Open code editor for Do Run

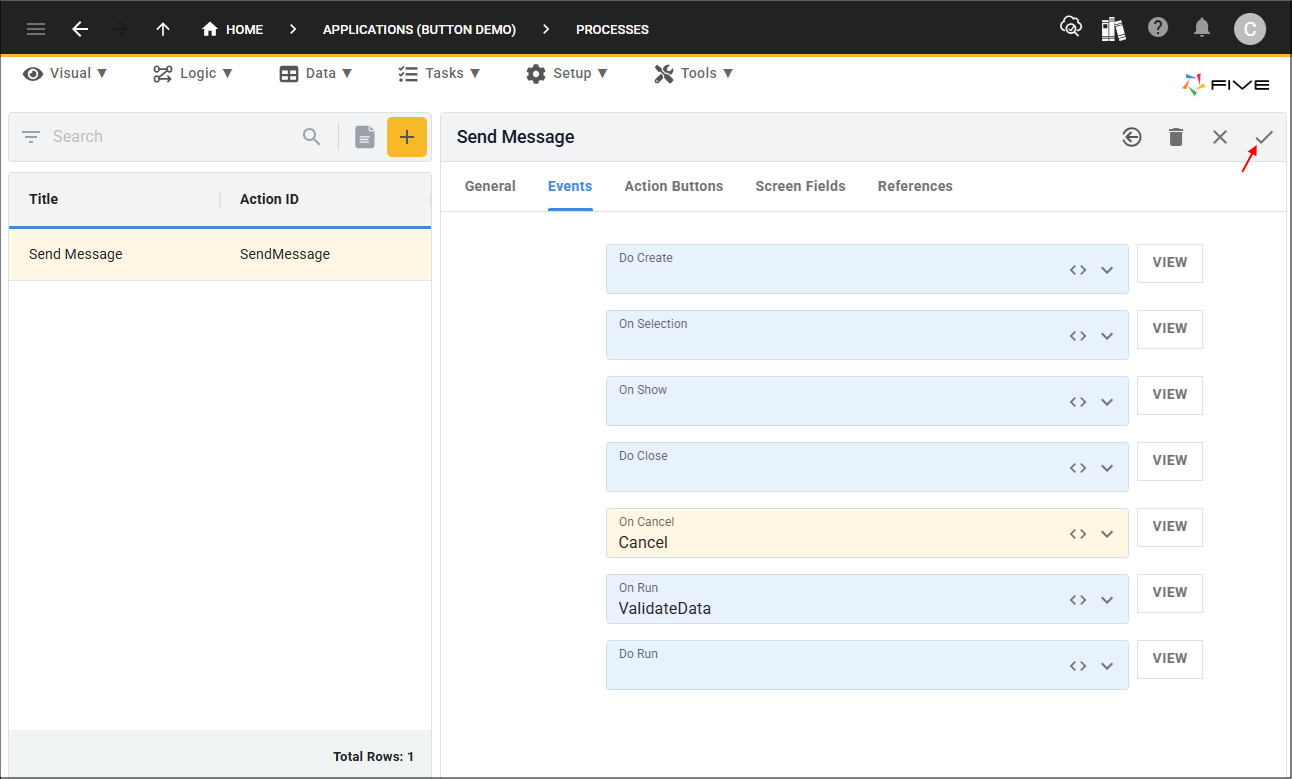1078,666
